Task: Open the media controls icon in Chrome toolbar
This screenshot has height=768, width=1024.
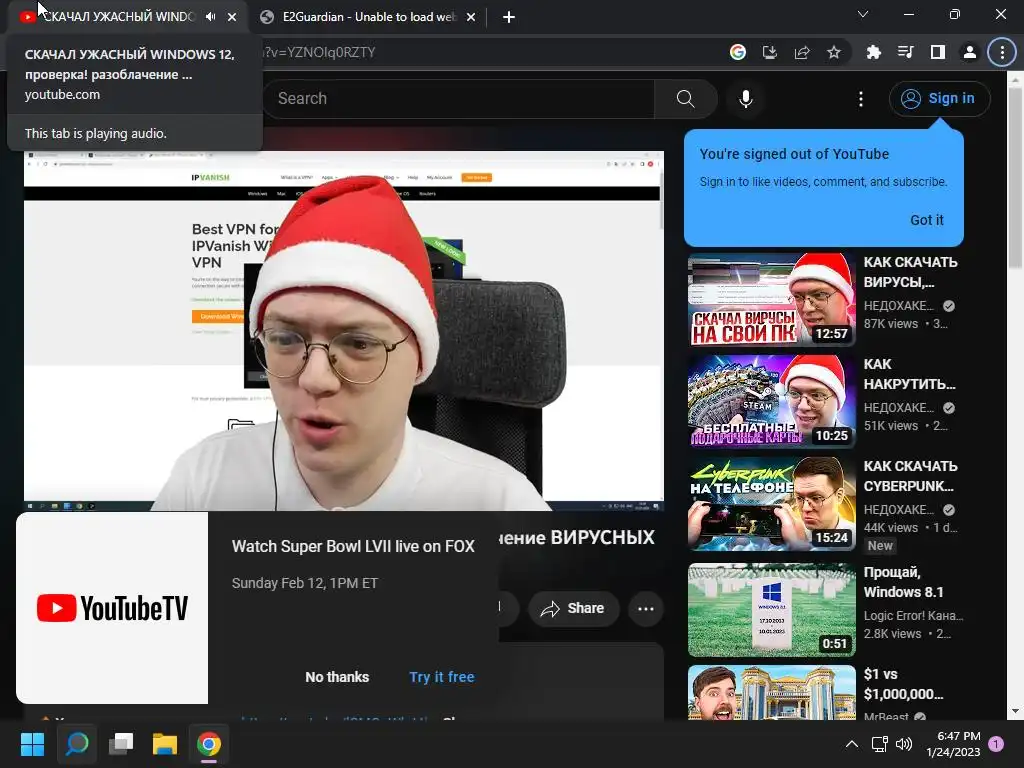Action: tap(905, 52)
